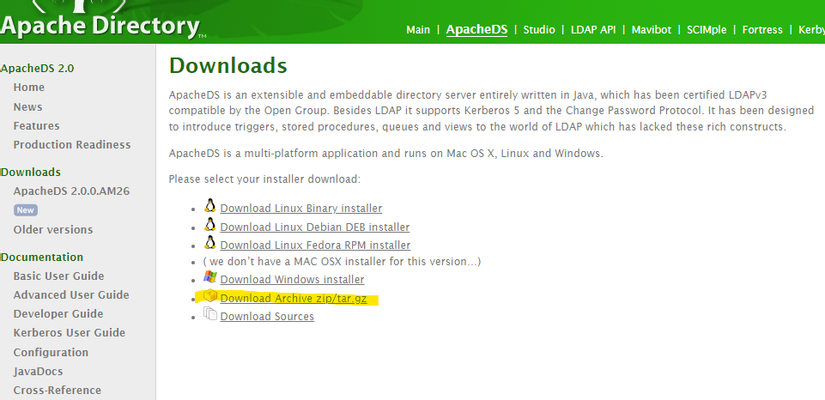Switch to the Mavibot tab
The image size is (825, 400).
(651, 30)
